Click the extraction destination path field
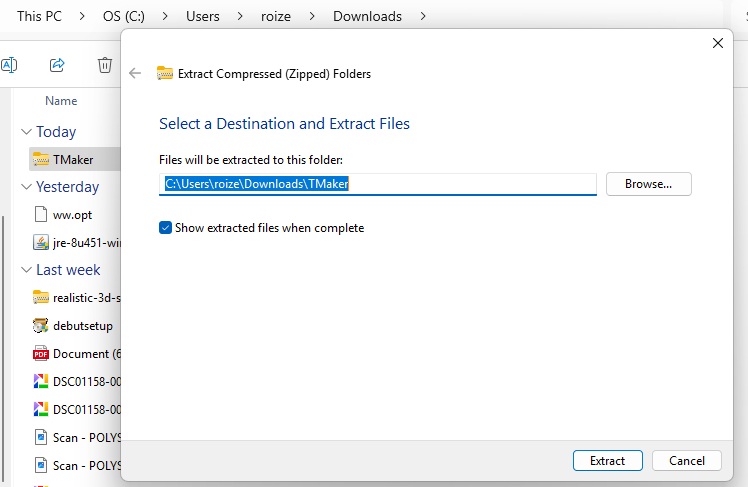The image size is (748, 487). 377,184
